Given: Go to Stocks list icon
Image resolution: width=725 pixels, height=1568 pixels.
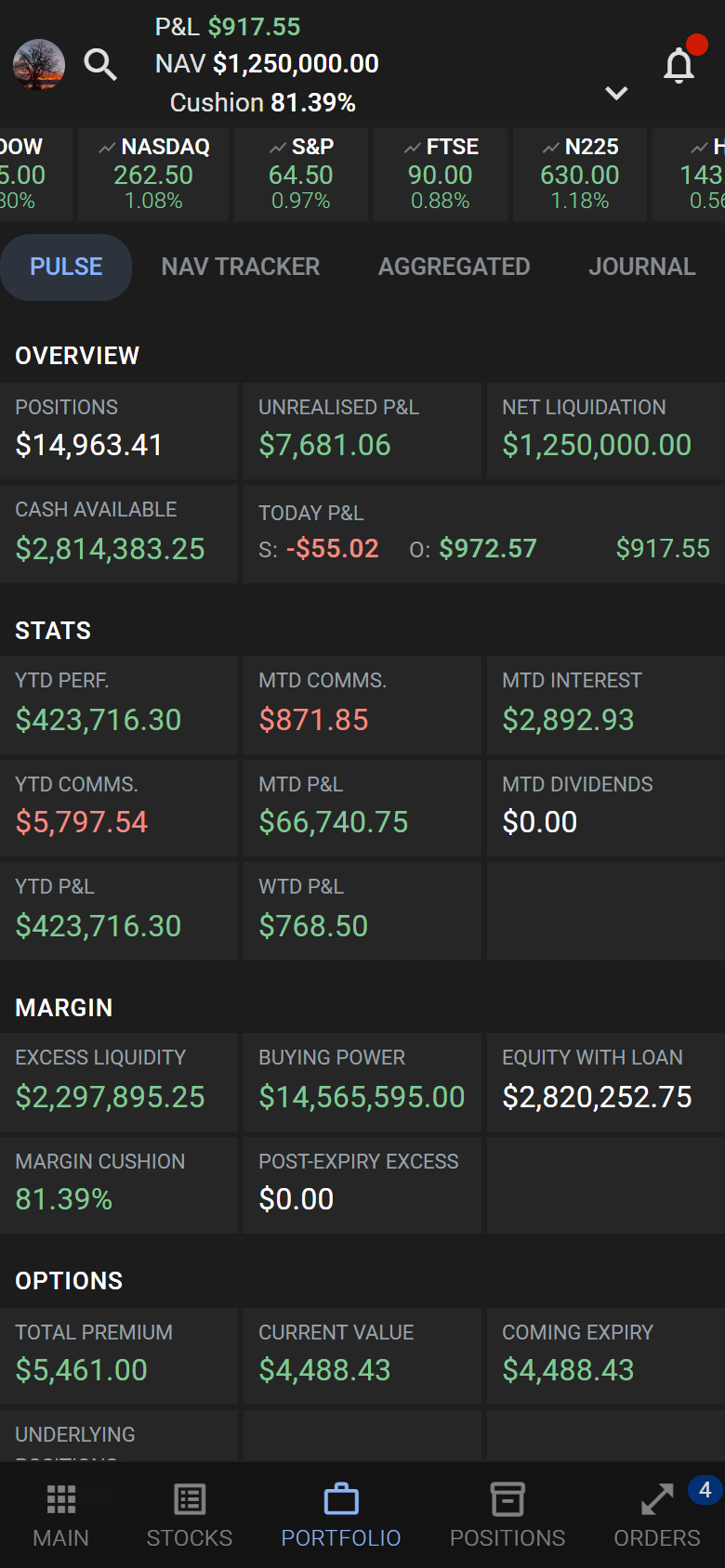Looking at the screenshot, I should coord(190,1500).
